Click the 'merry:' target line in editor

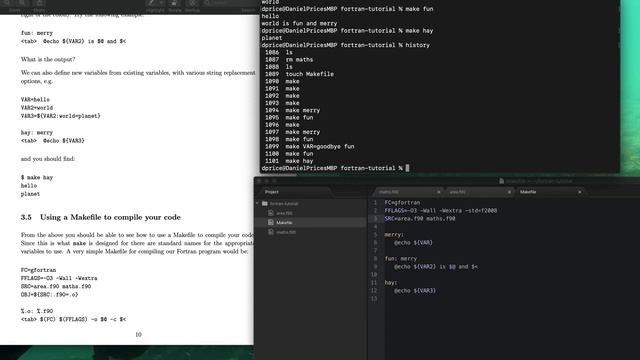point(394,235)
